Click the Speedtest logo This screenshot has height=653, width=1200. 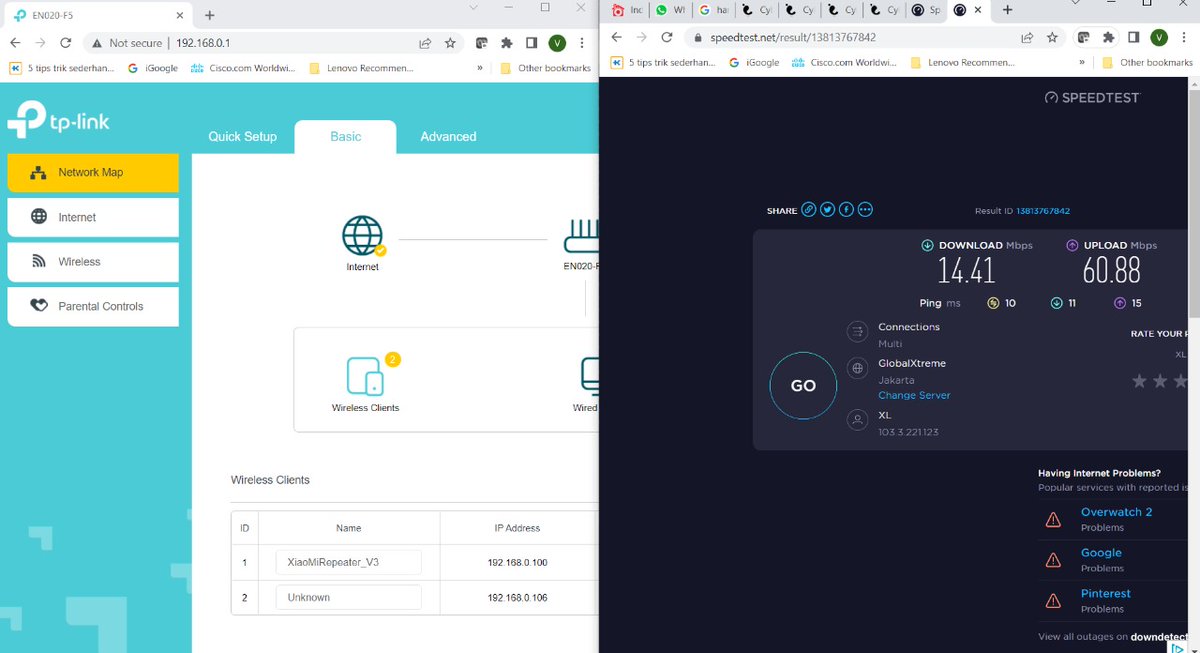coord(1091,98)
